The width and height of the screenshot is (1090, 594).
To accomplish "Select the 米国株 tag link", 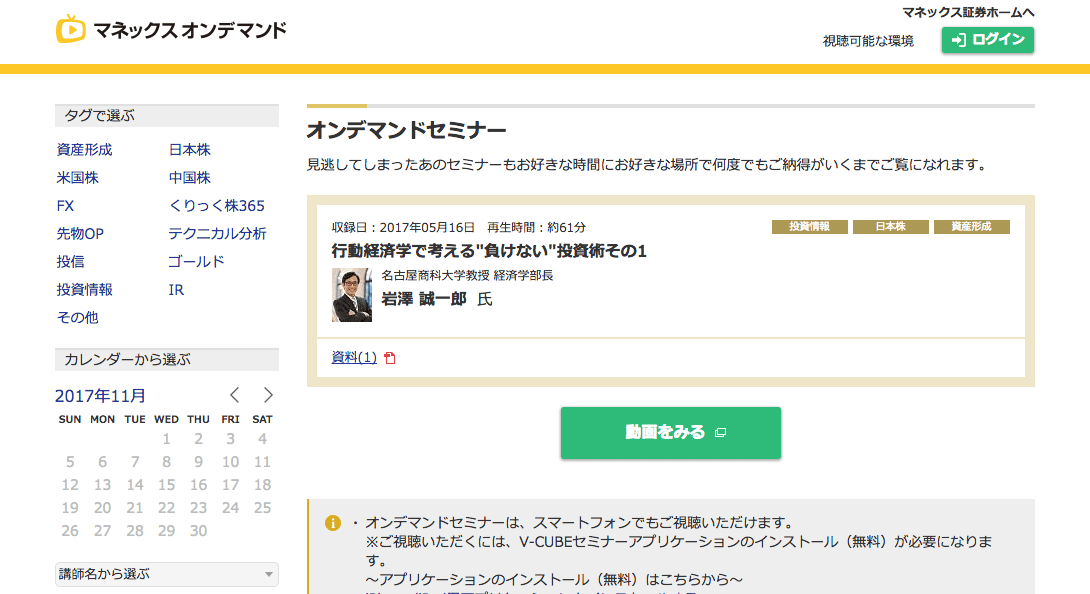I will [77, 178].
